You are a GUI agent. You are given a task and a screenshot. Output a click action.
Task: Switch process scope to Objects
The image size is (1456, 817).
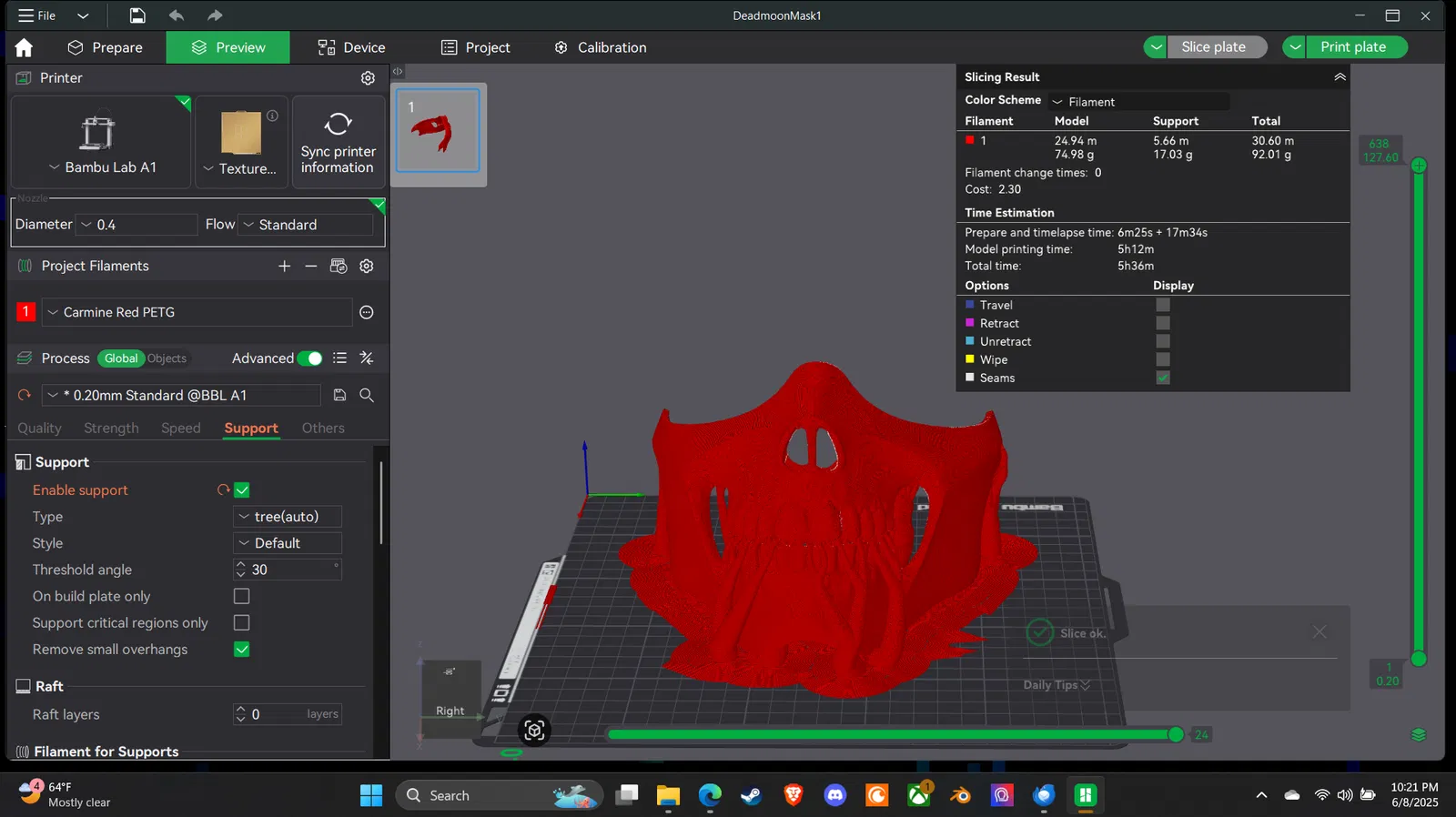(167, 358)
